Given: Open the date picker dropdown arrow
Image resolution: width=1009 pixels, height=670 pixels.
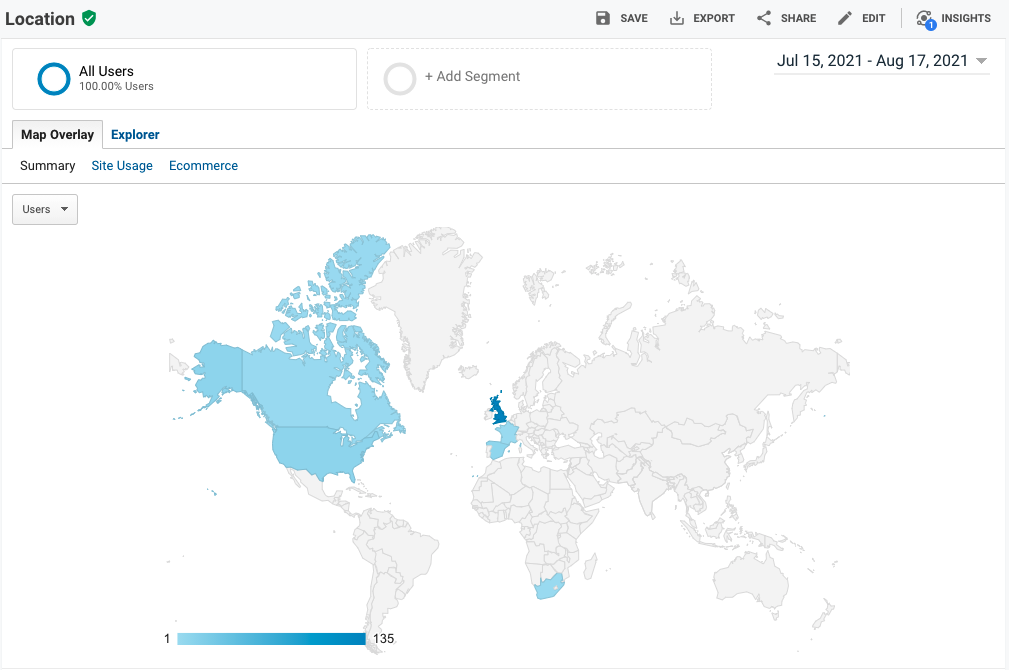Looking at the screenshot, I should tap(979, 60).
